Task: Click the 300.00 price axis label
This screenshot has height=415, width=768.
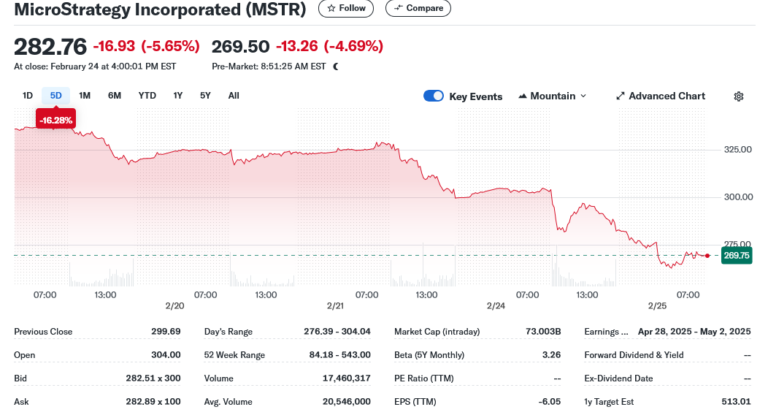Action: (x=738, y=197)
